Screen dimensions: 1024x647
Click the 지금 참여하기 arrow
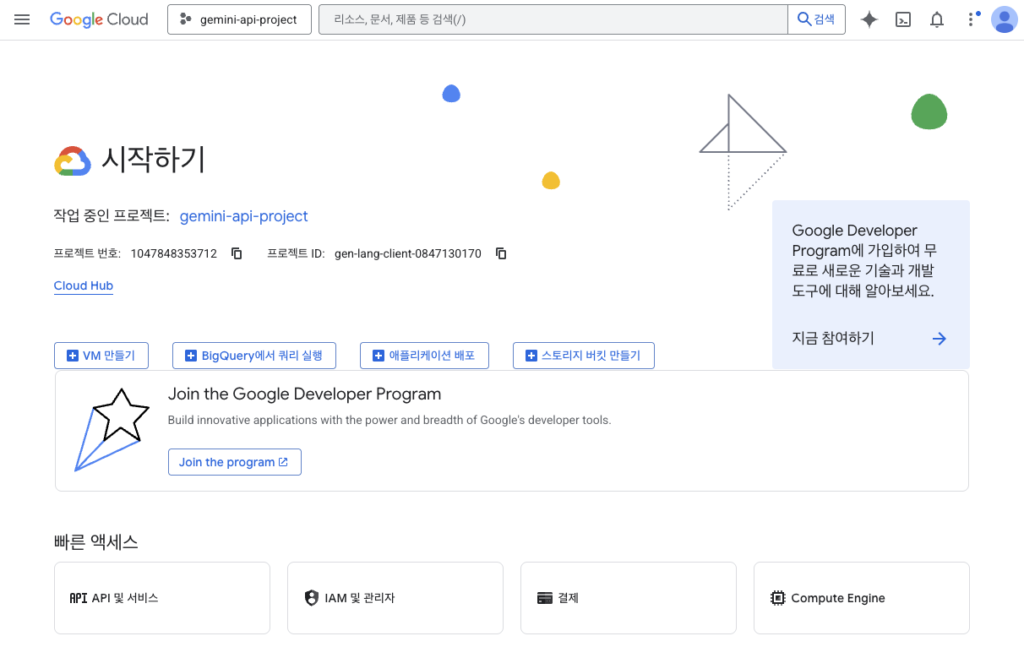[x=938, y=339]
